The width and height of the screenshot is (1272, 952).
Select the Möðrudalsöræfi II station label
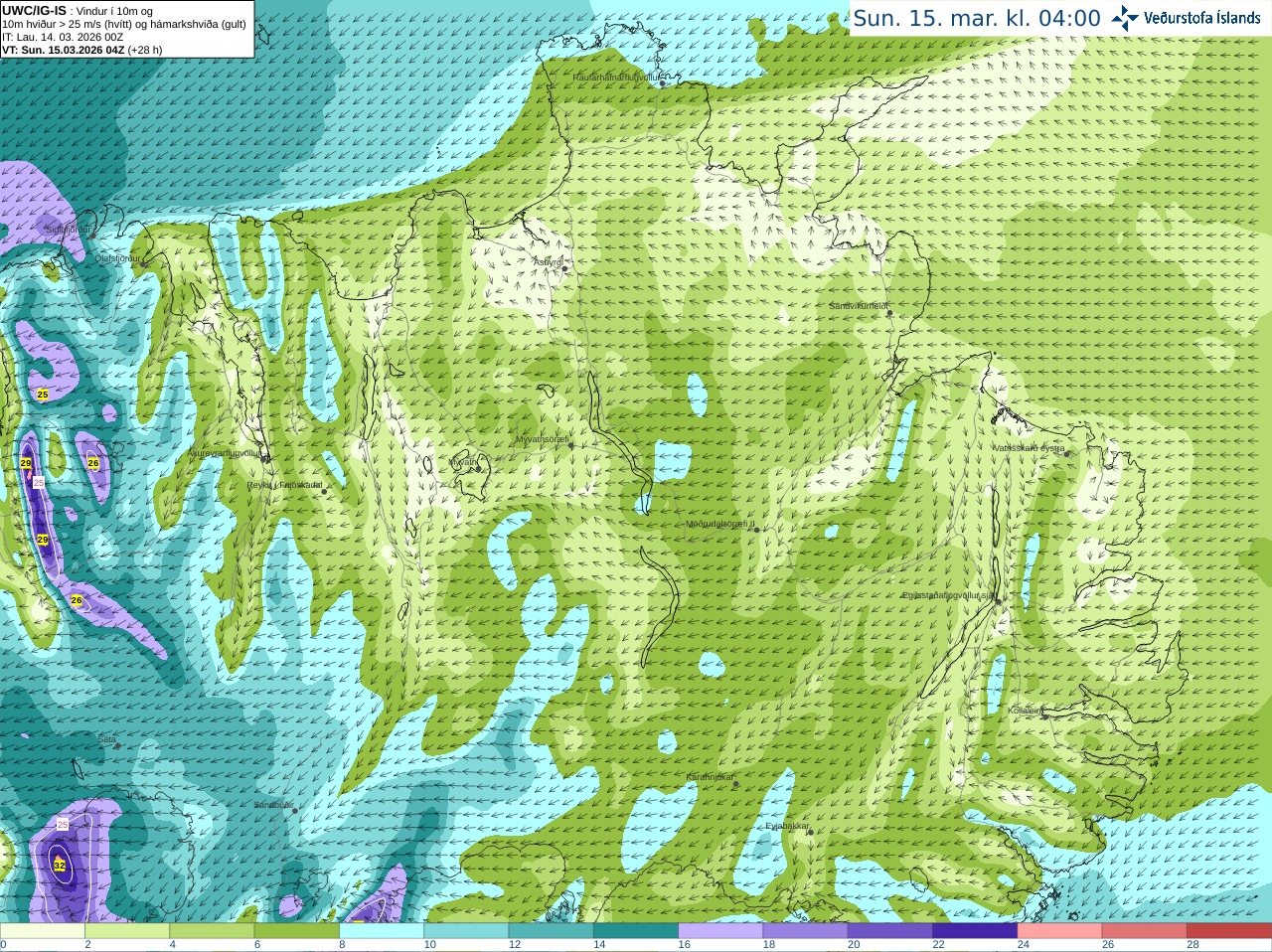[x=720, y=524]
